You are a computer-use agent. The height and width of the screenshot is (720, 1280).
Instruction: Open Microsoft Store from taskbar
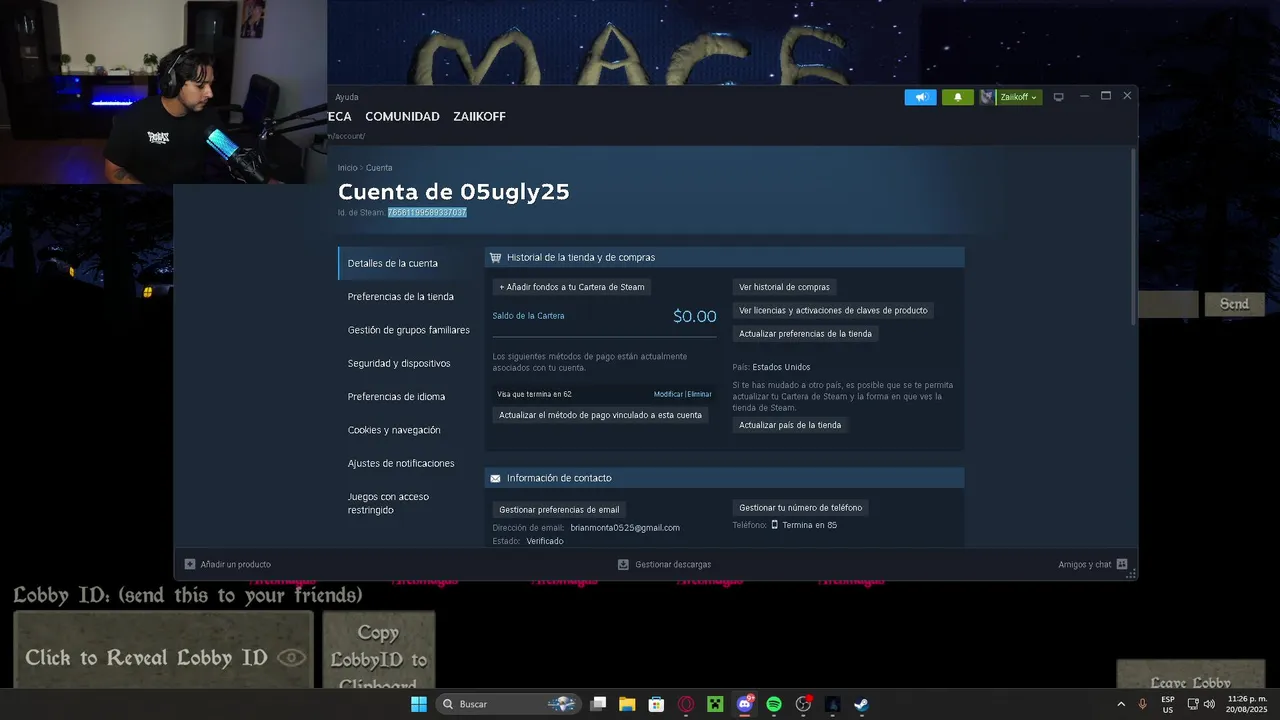click(656, 704)
